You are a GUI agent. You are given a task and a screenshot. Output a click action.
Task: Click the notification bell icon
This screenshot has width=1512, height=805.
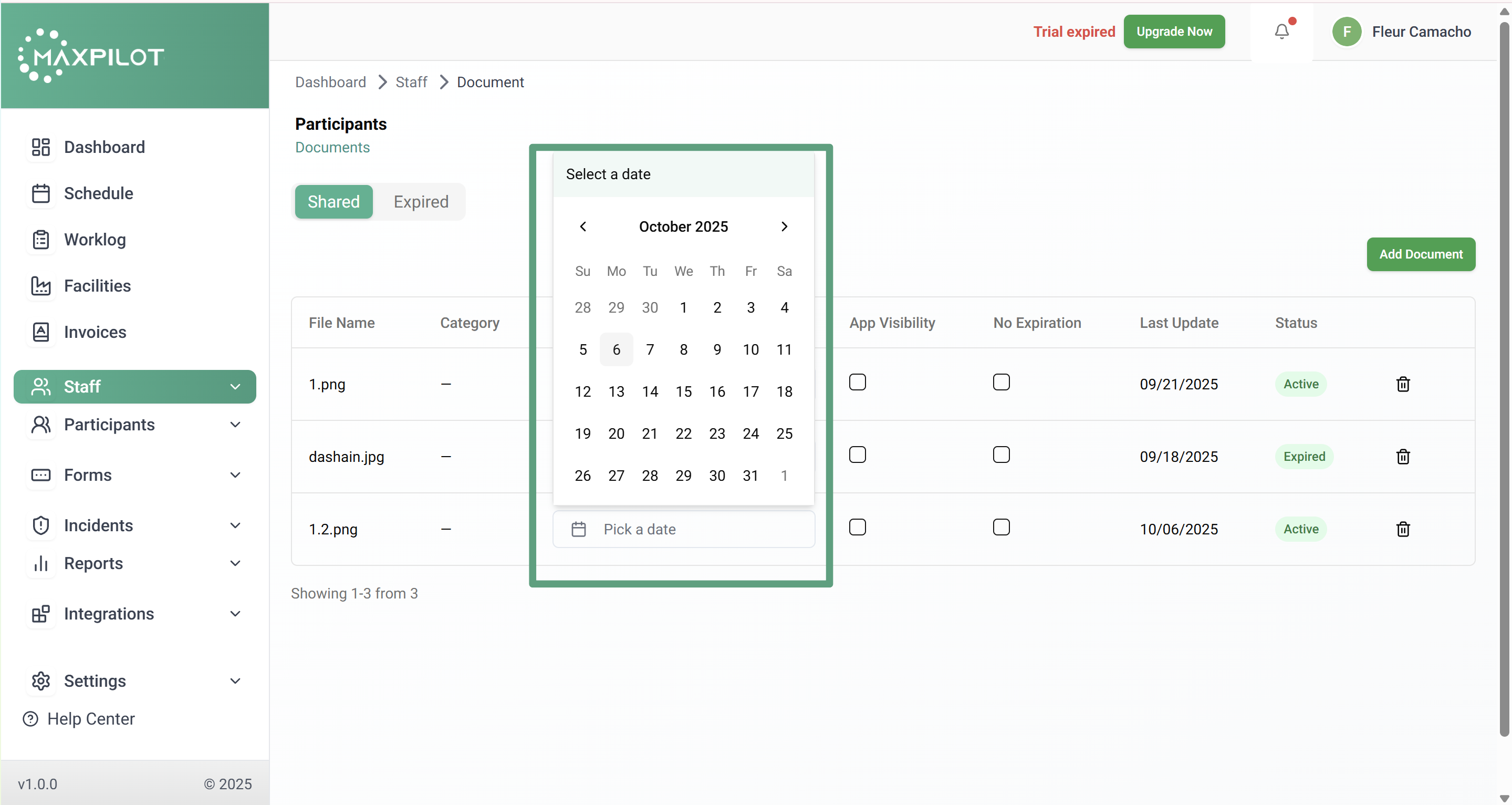point(1281,32)
